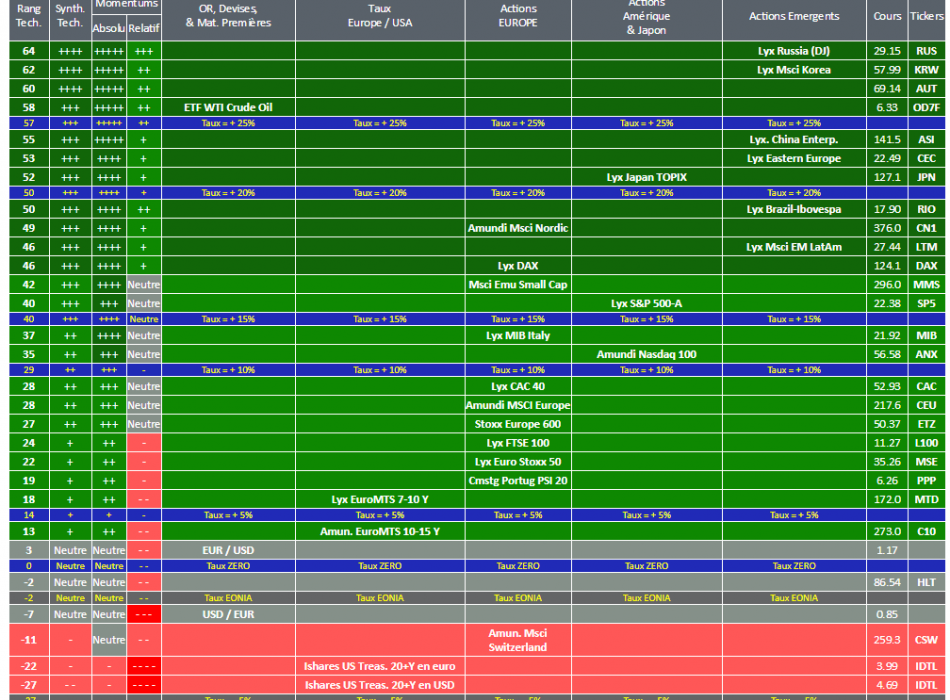The width and height of the screenshot is (950, 700).
Task: Click 'Ishares US Treas. 20+Y en euro'
Action: click(379, 666)
